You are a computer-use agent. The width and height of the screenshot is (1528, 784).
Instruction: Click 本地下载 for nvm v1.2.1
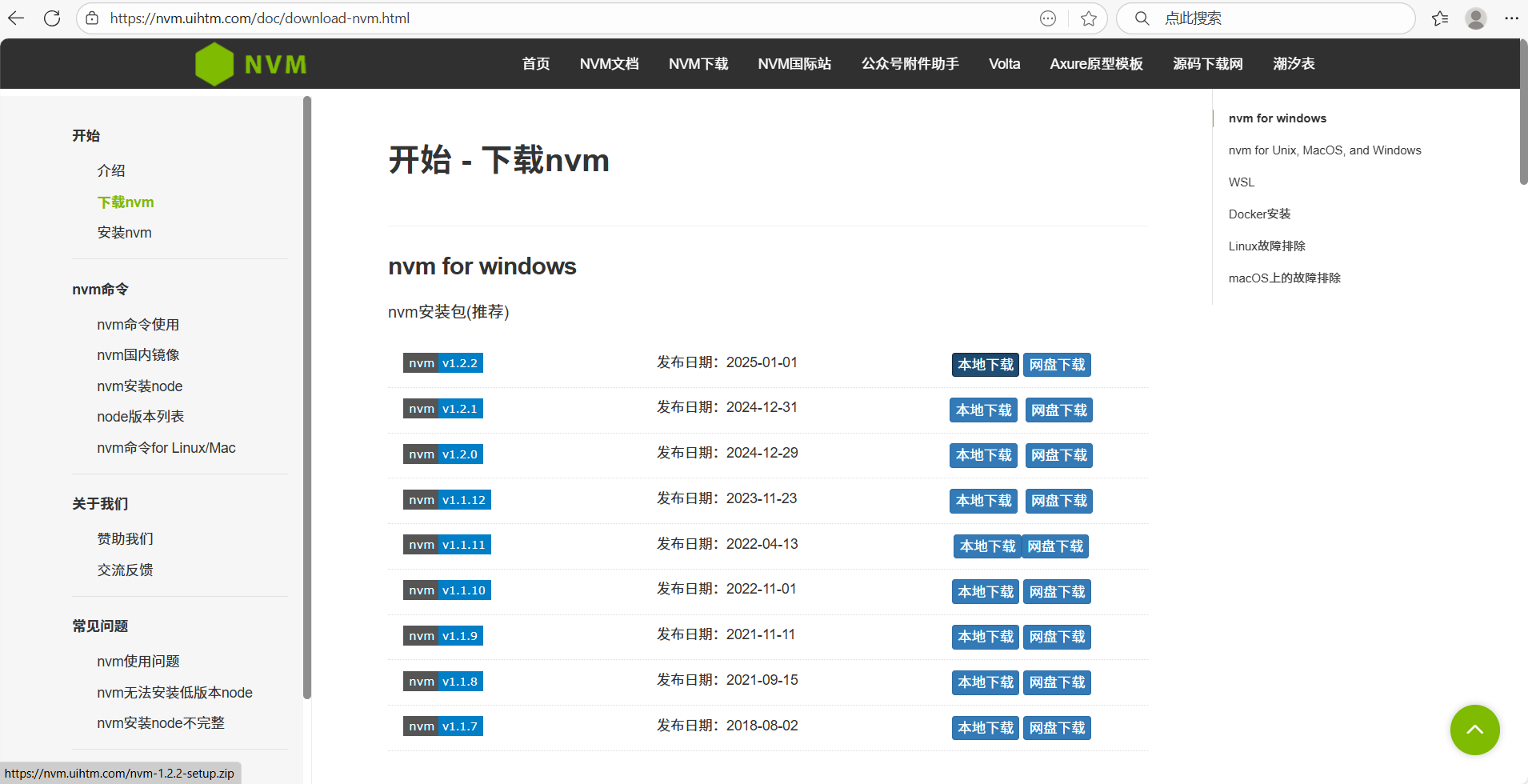pos(983,410)
